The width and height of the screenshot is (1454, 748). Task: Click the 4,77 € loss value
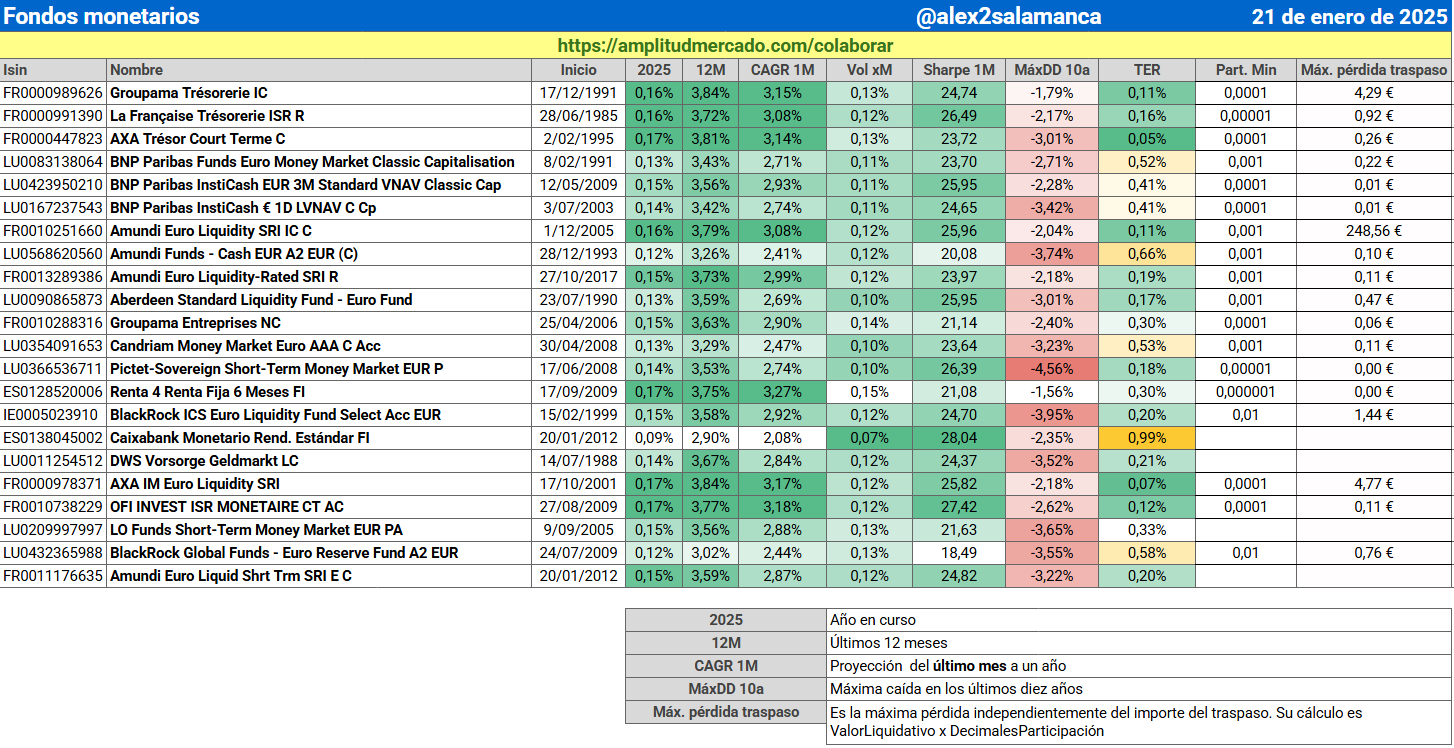pyautogui.click(x=1374, y=484)
